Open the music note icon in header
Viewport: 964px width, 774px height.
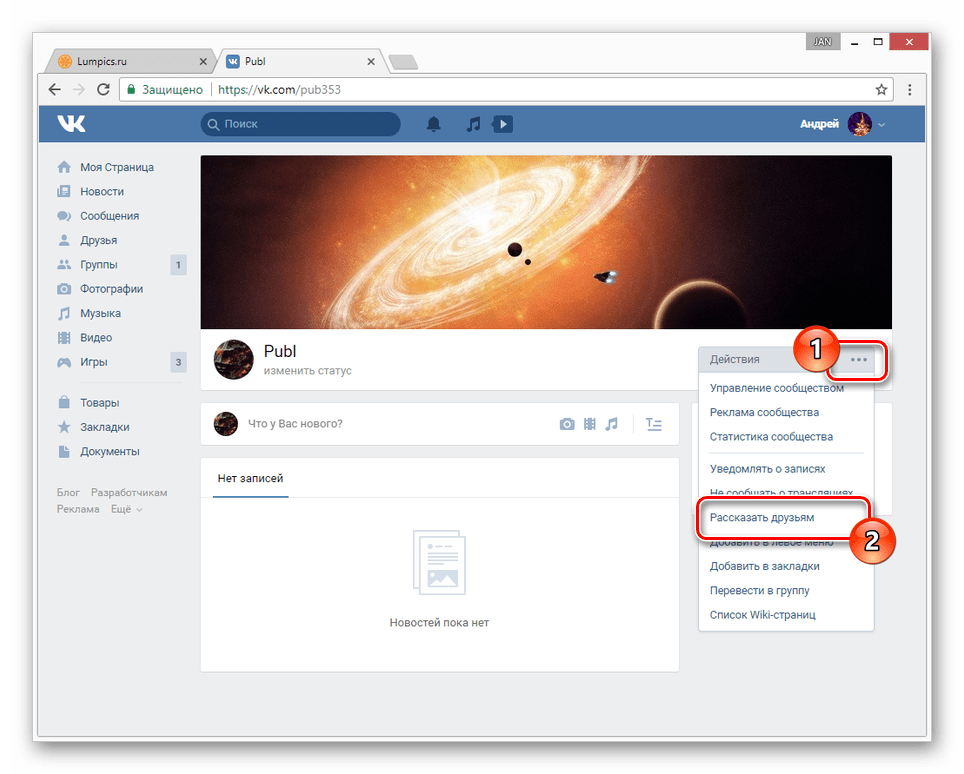473,124
